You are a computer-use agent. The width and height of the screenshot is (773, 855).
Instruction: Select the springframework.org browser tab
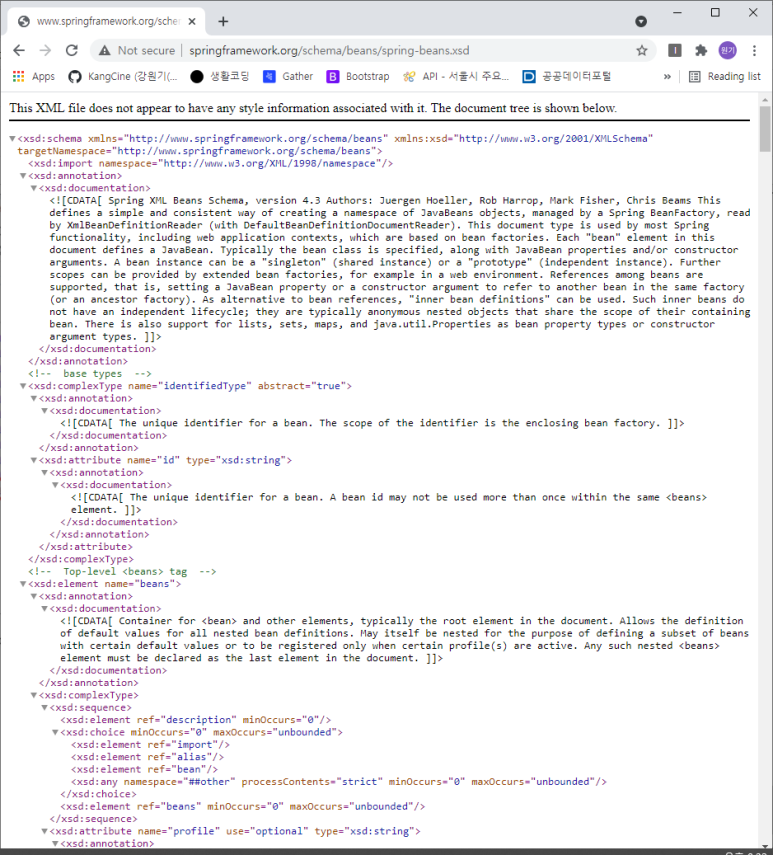pos(107,21)
